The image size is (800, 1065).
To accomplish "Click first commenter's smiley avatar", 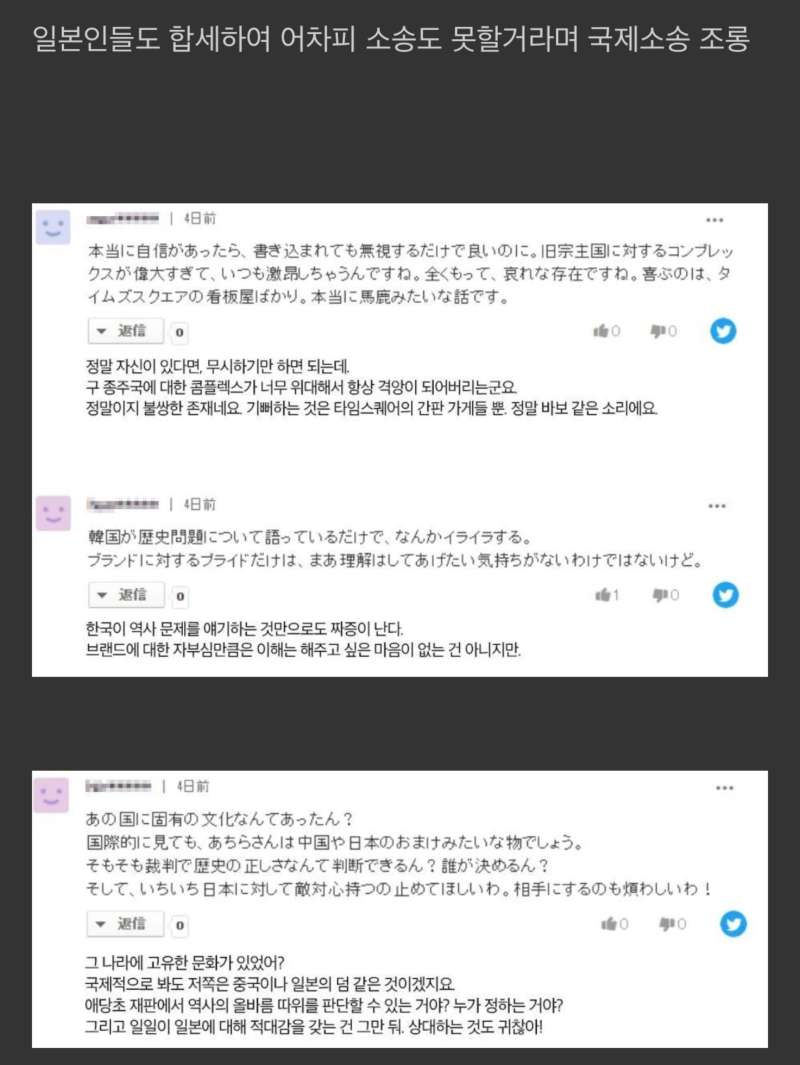I will 53,228.
